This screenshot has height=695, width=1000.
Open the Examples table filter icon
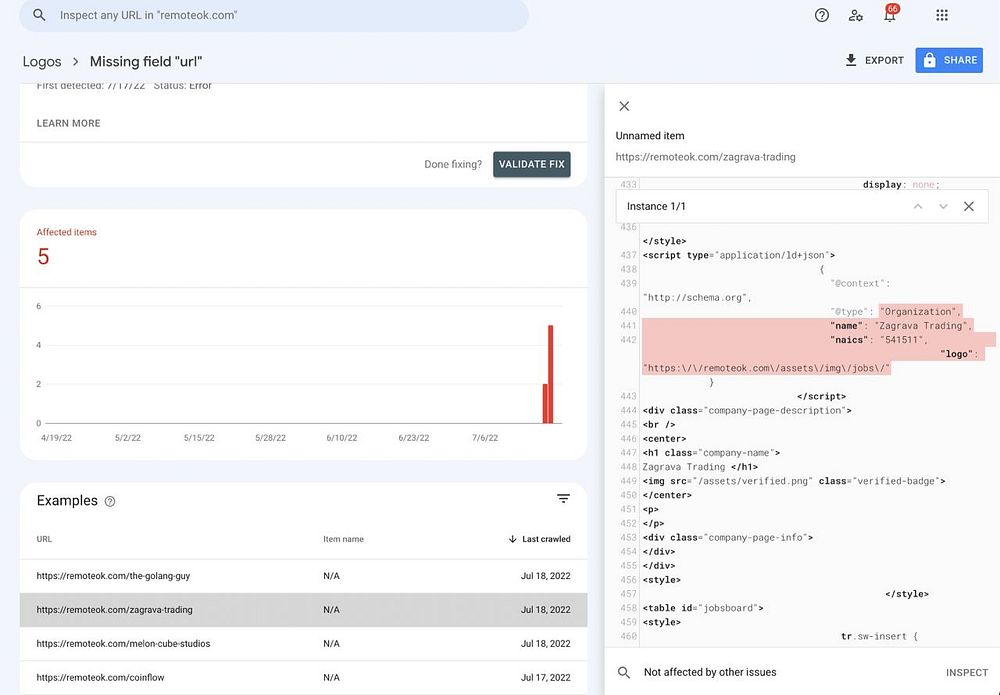click(x=563, y=499)
